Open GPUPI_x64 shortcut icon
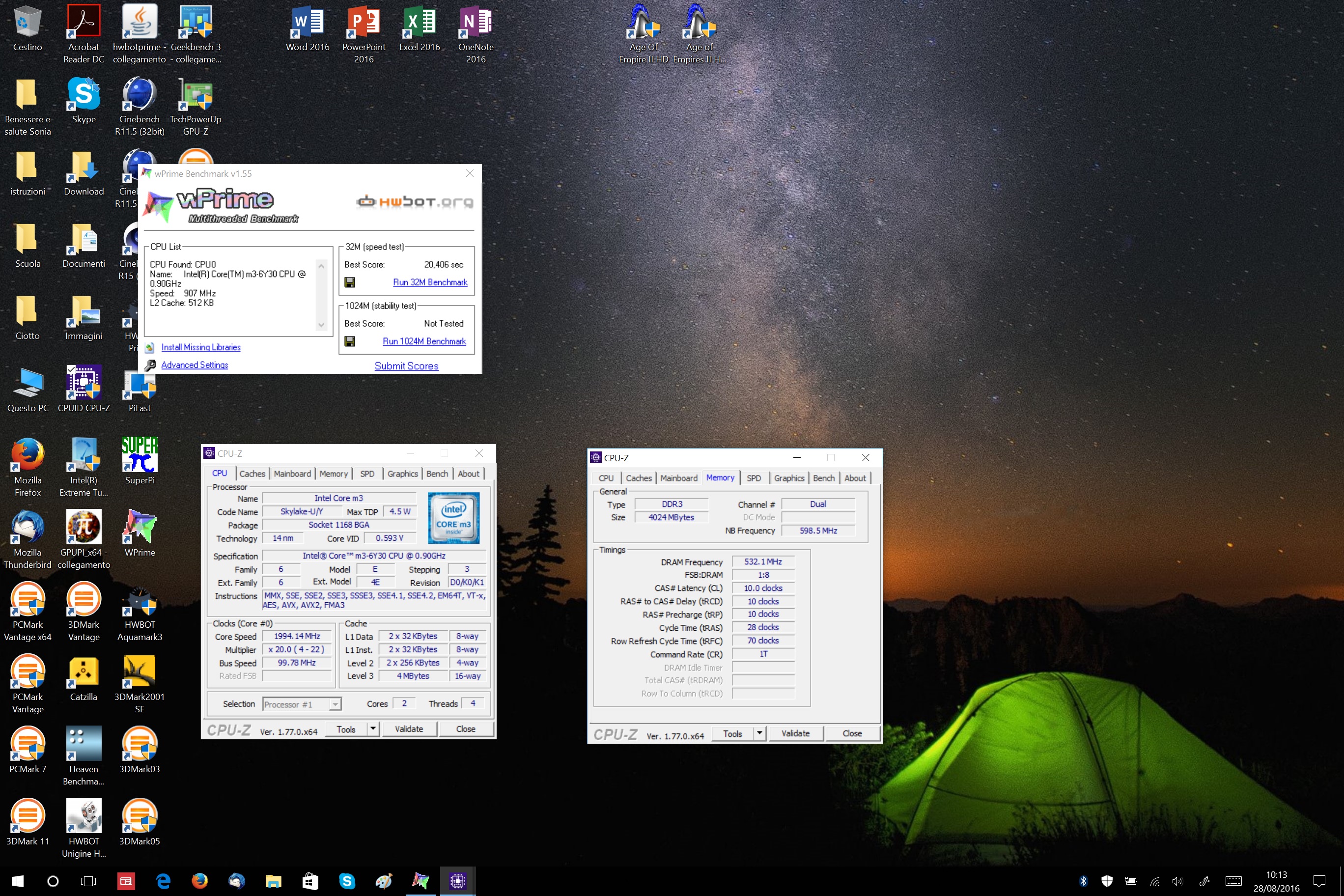Image resolution: width=1344 pixels, height=896 pixels. pyautogui.click(x=84, y=539)
